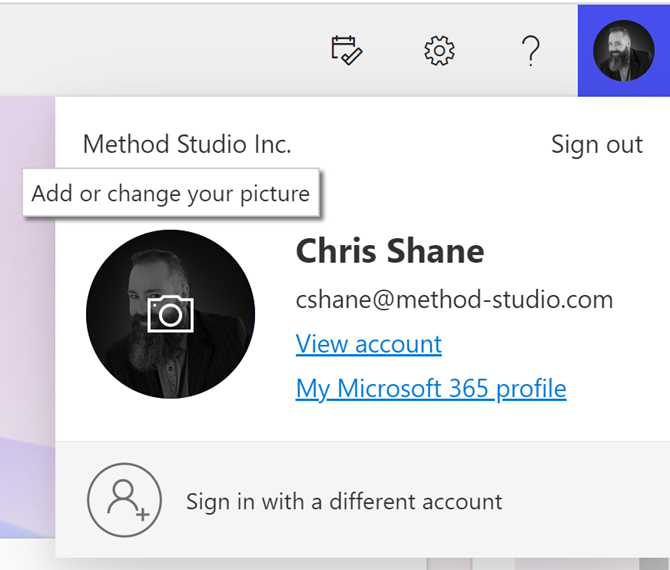Click the Help question mark icon
This screenshot has width=670, height=570.
pyautogui.click(x=531, y=50)
